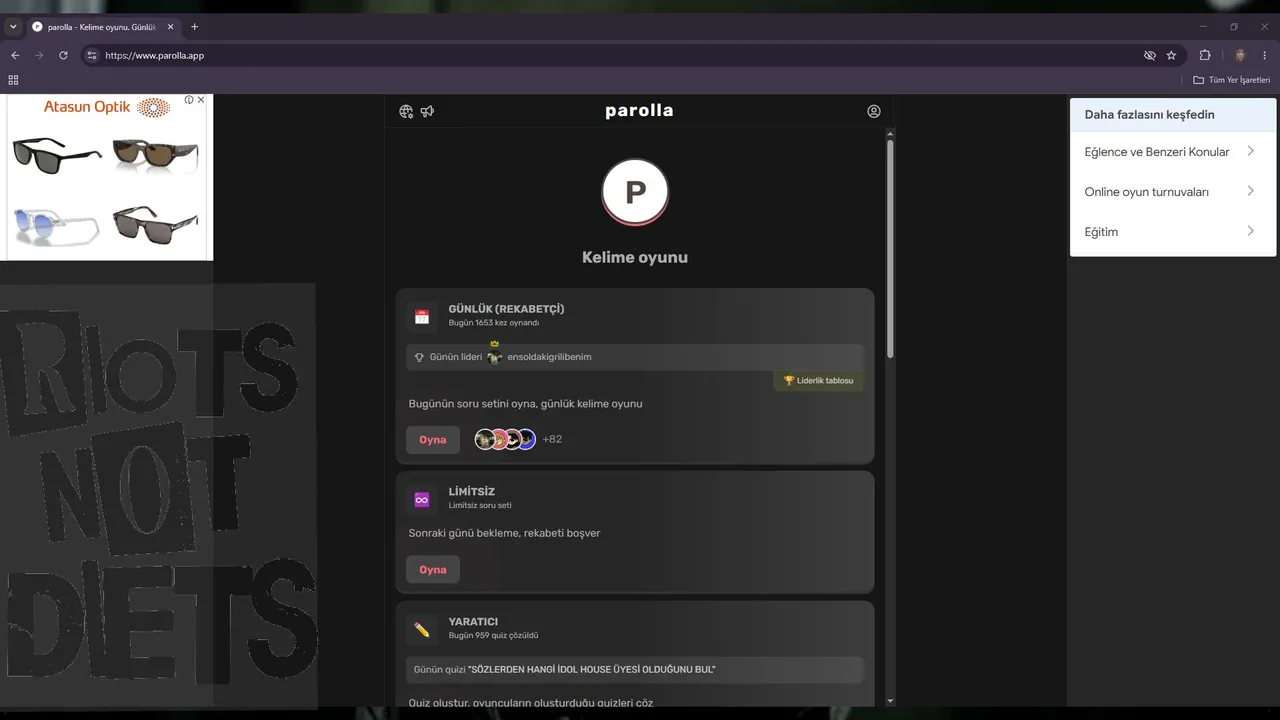Click the browser forward arrow
The height and width of the screenshot is (720, 1280).
click(39, 55)
